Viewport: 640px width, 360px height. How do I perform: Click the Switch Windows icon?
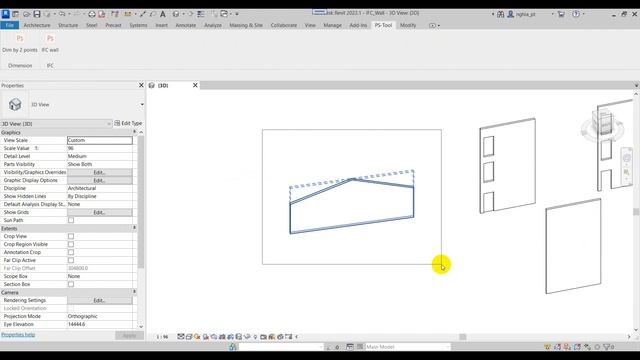tap(224, 14)
